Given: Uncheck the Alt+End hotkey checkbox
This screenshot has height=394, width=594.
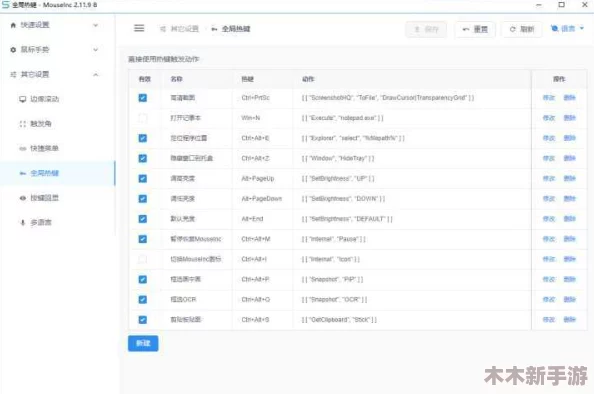Looking at the screenshot, I should pyautogui.click(x=142, y=219).
